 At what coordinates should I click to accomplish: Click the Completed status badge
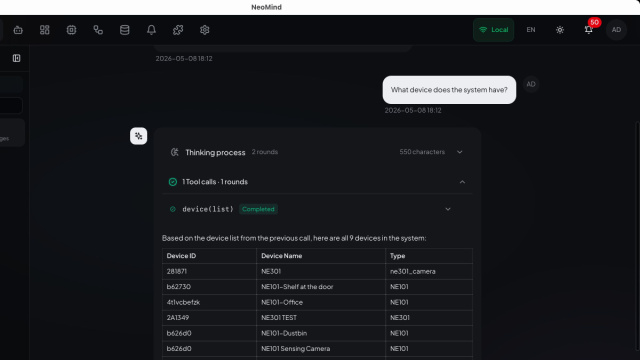[x=258, y=209]
